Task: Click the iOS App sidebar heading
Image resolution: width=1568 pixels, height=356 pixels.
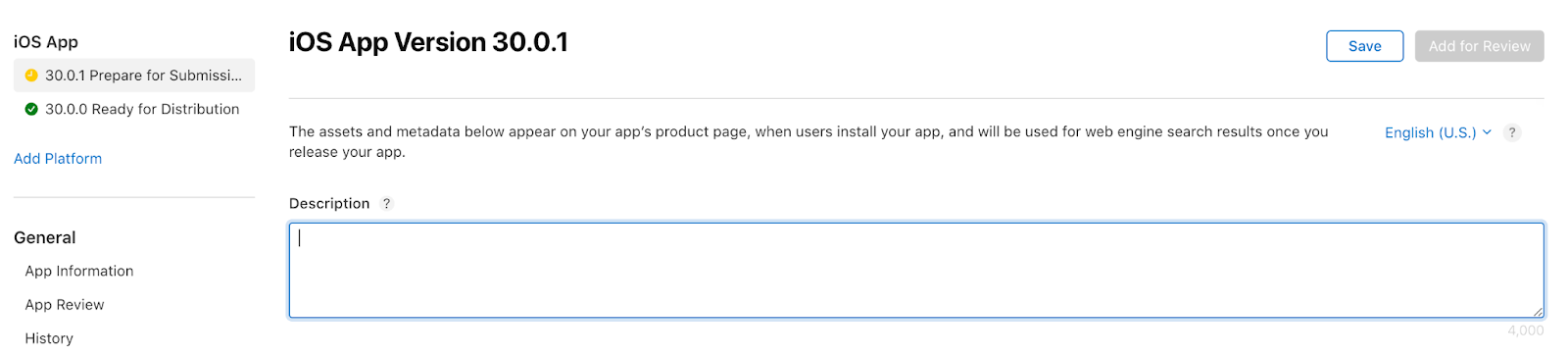Action: point(46,42)
